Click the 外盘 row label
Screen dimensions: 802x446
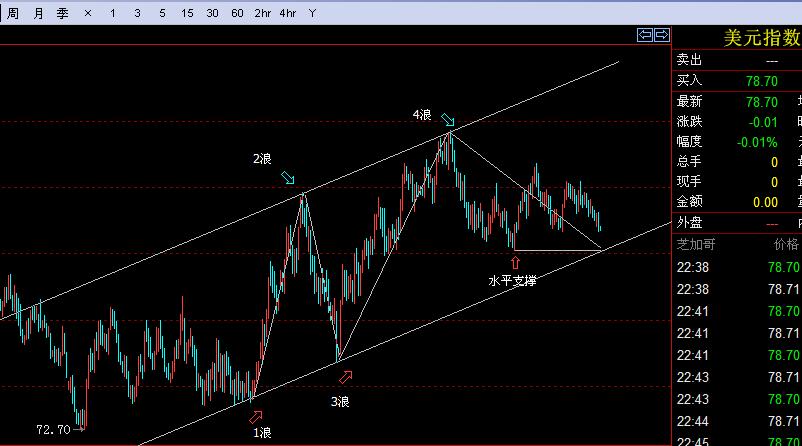coord(689,222)
